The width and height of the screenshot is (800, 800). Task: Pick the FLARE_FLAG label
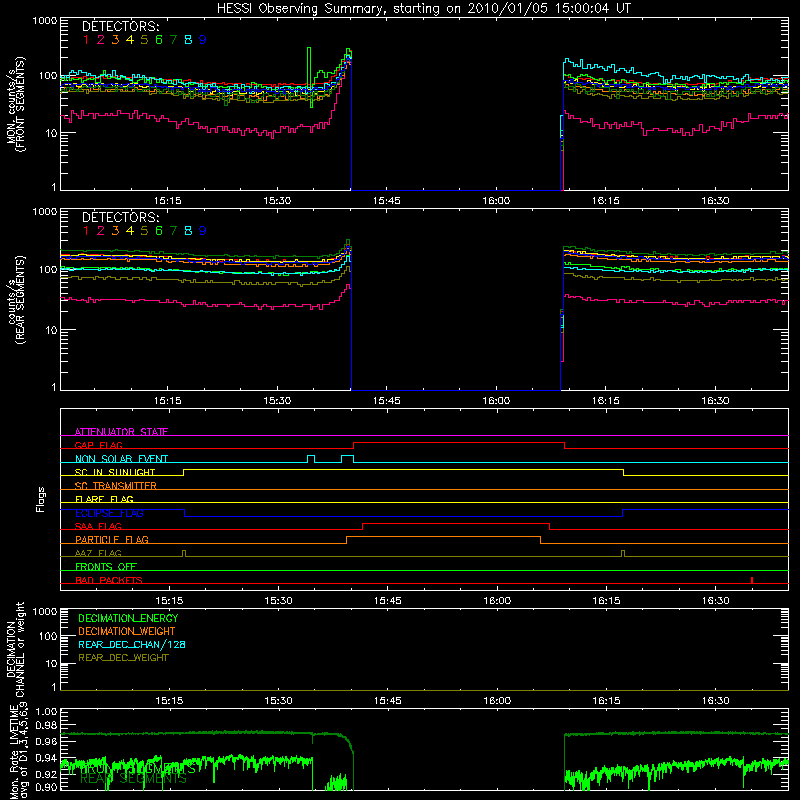point(104,499)
